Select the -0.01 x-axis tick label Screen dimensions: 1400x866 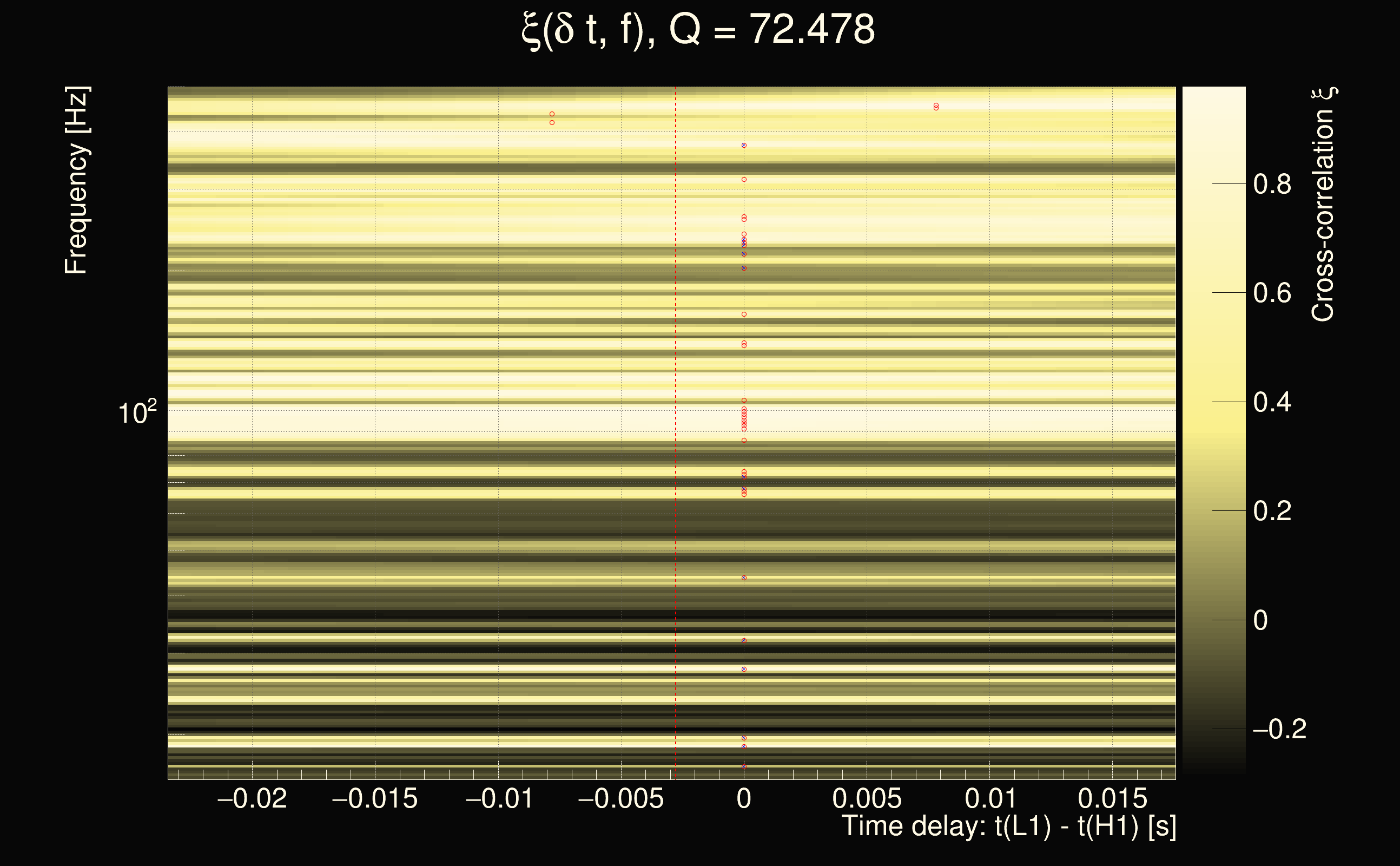coord(499,798)
